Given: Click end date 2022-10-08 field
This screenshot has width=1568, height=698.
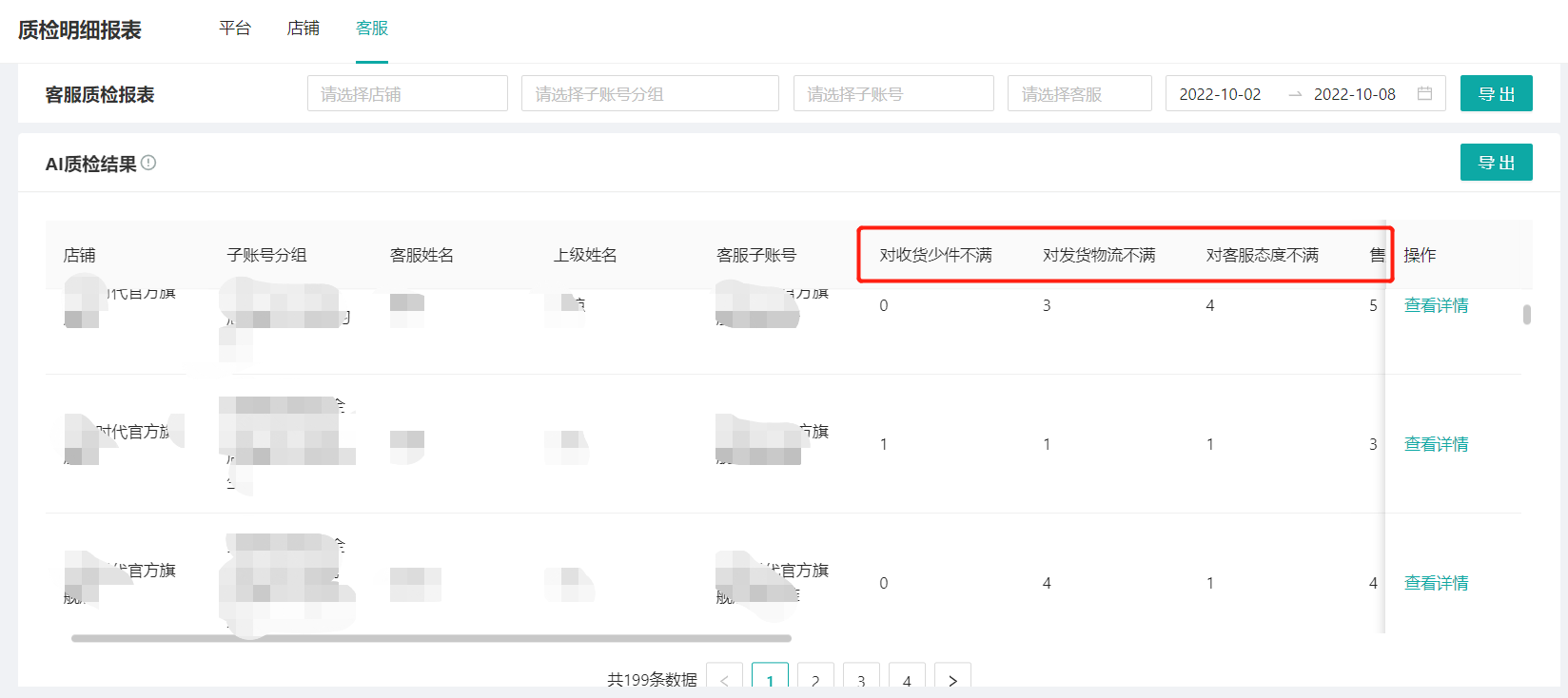Looking at the screenshot, I should pyautogui.click(x=1355, y=94).
